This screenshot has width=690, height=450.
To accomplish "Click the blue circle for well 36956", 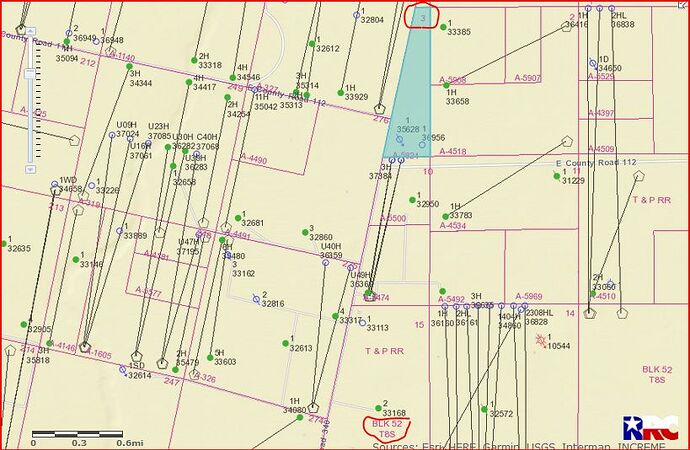I will [422, 145].
